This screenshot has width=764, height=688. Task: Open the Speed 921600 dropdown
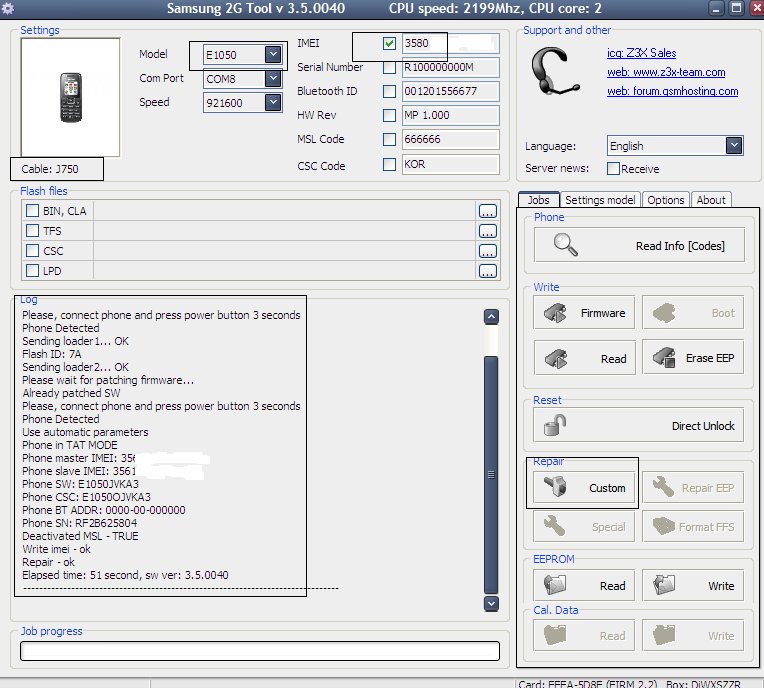pyautogui.click(x=273, y=102)
